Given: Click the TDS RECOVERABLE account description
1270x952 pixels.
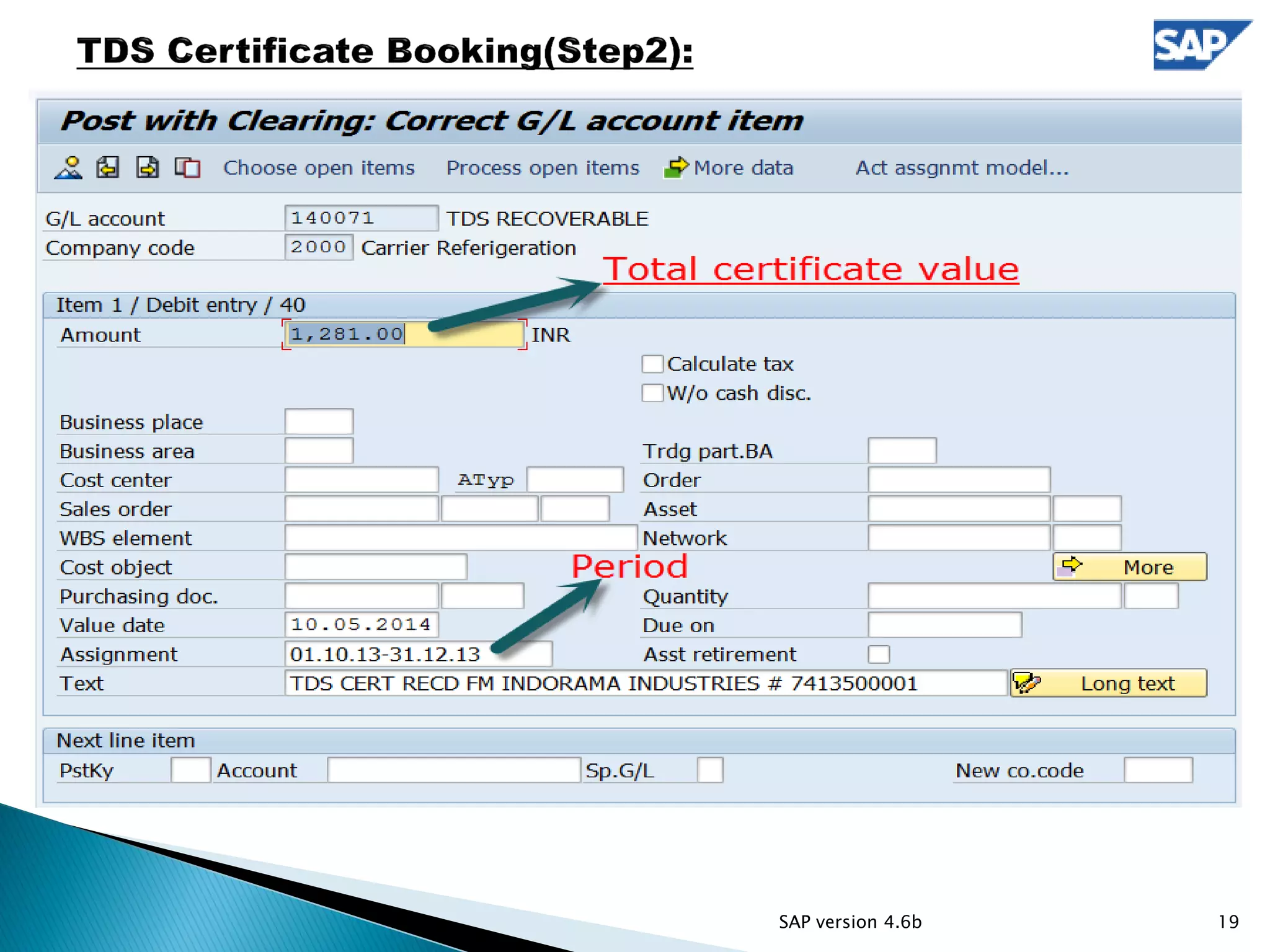Looking at the screenshot, I should pyautogui.click(x=548, y=219).
